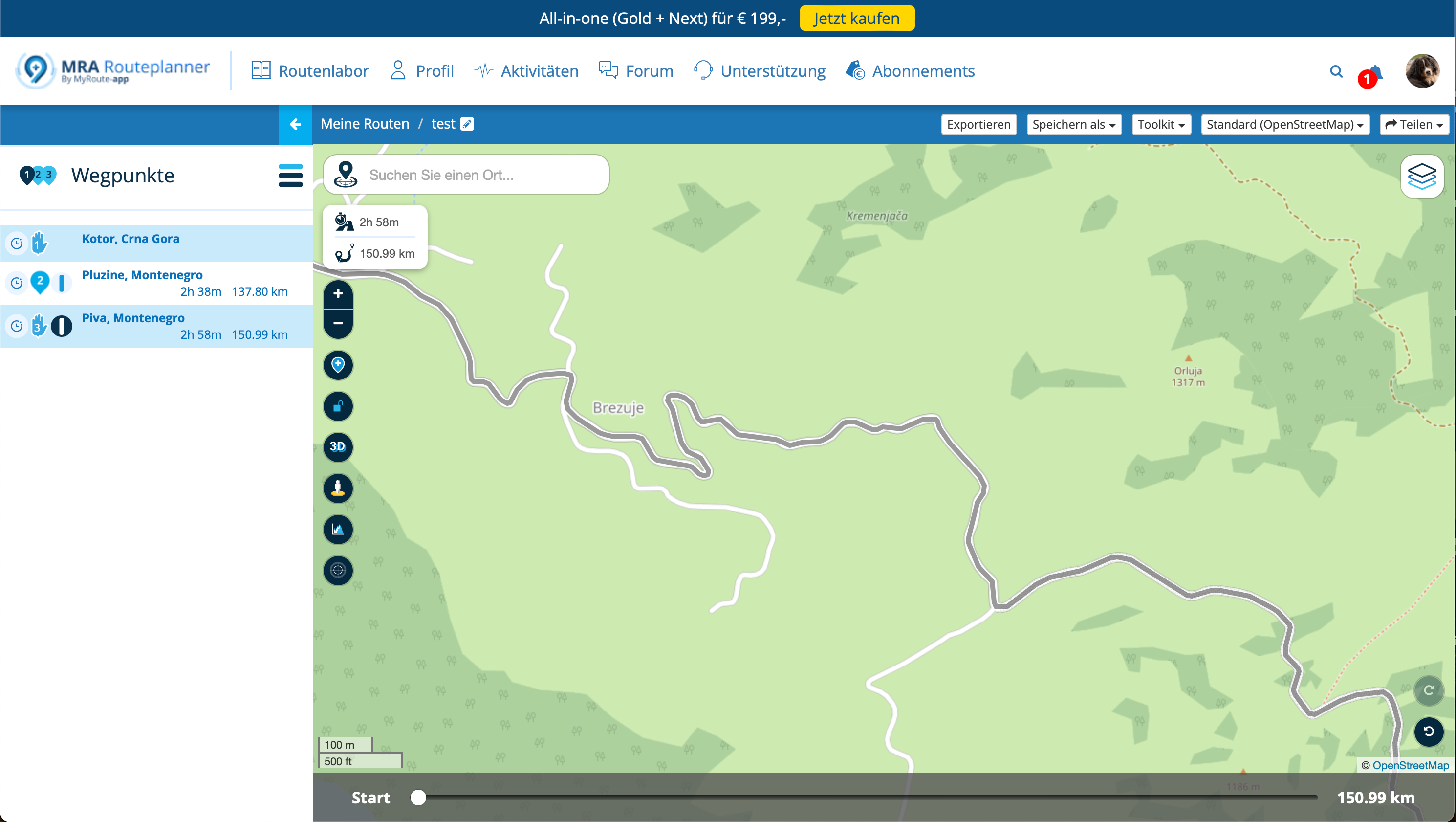
Task: Click the Piva 2h 58m time value
Action: point(201,334)
